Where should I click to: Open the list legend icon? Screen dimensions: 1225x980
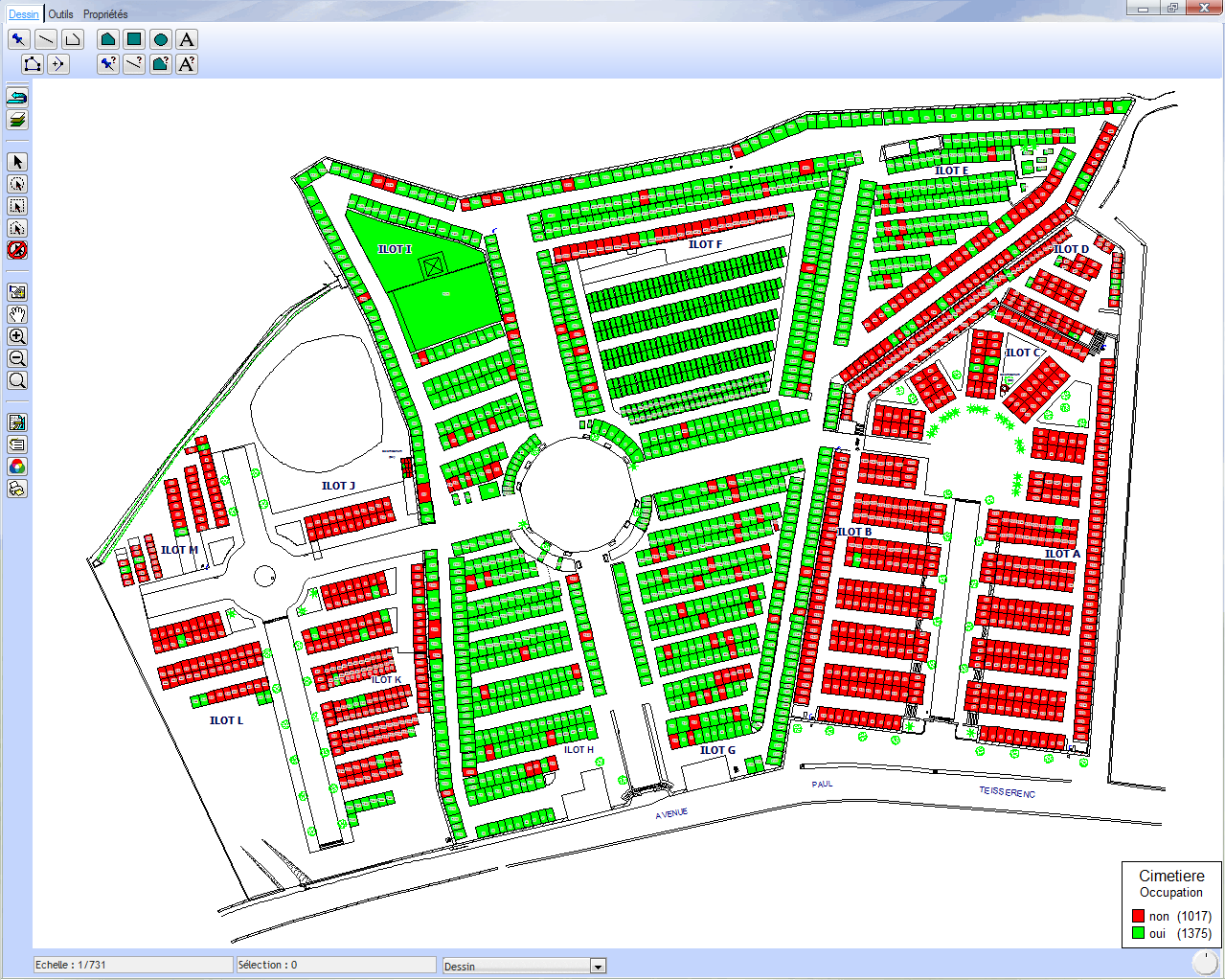point(17,444)
